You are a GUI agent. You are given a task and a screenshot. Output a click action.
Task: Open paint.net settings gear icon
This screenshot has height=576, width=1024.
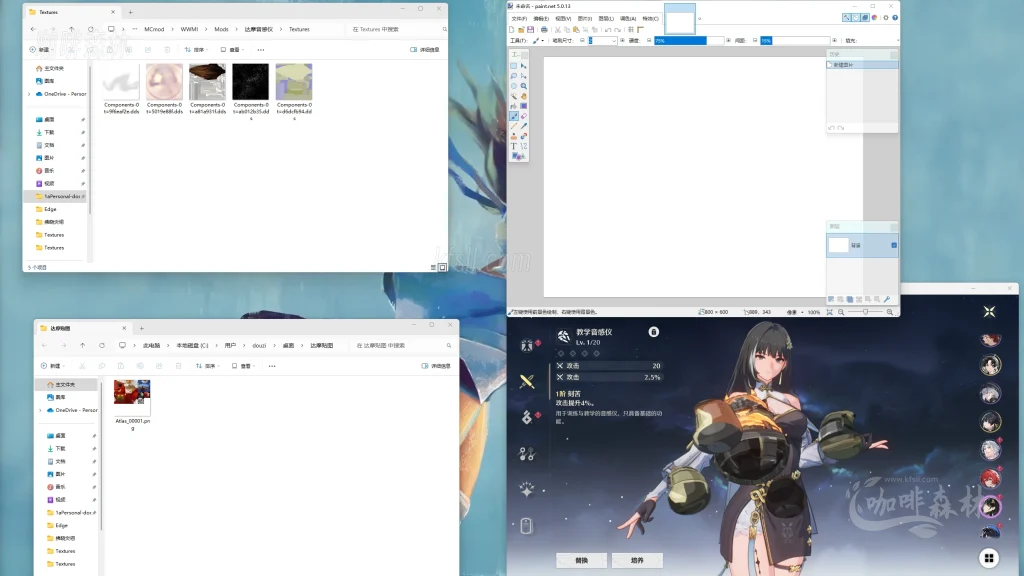click(x=884, y=17)
